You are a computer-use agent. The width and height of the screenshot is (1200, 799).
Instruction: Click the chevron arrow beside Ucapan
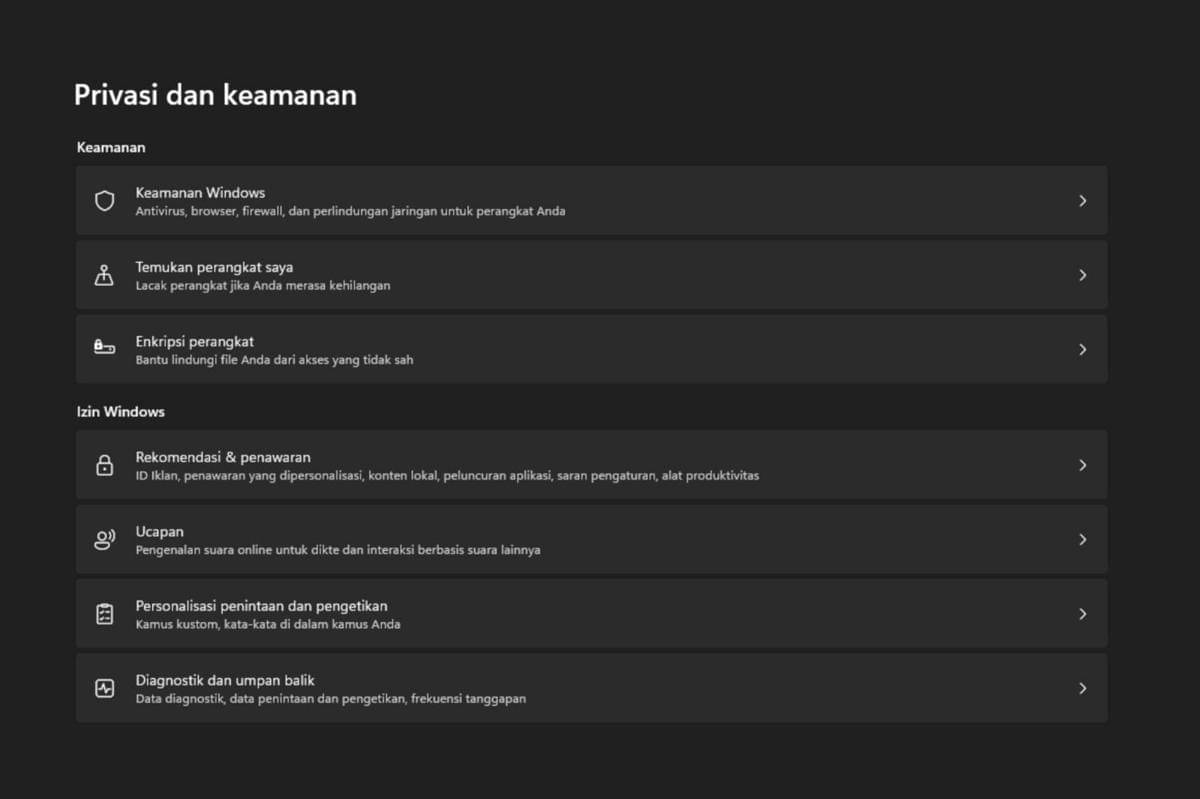[1082, 540]
